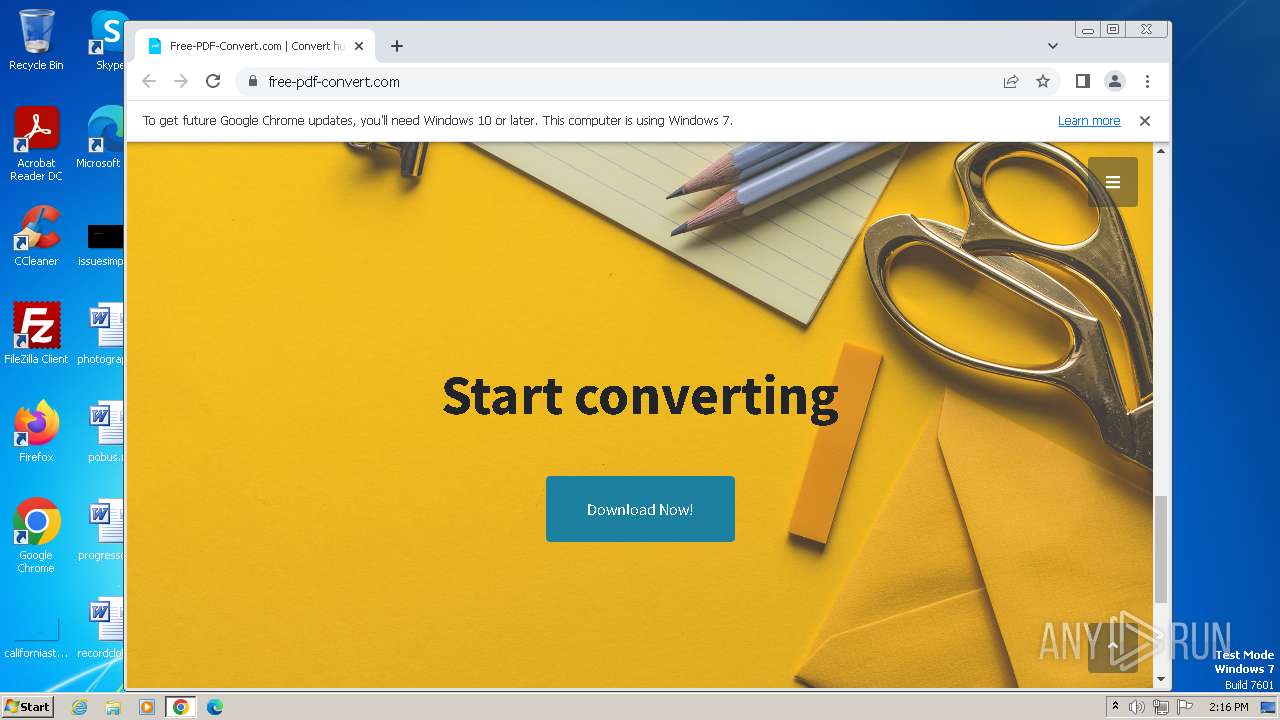Launch CCleaner from desktop

[x=36, y=236]
